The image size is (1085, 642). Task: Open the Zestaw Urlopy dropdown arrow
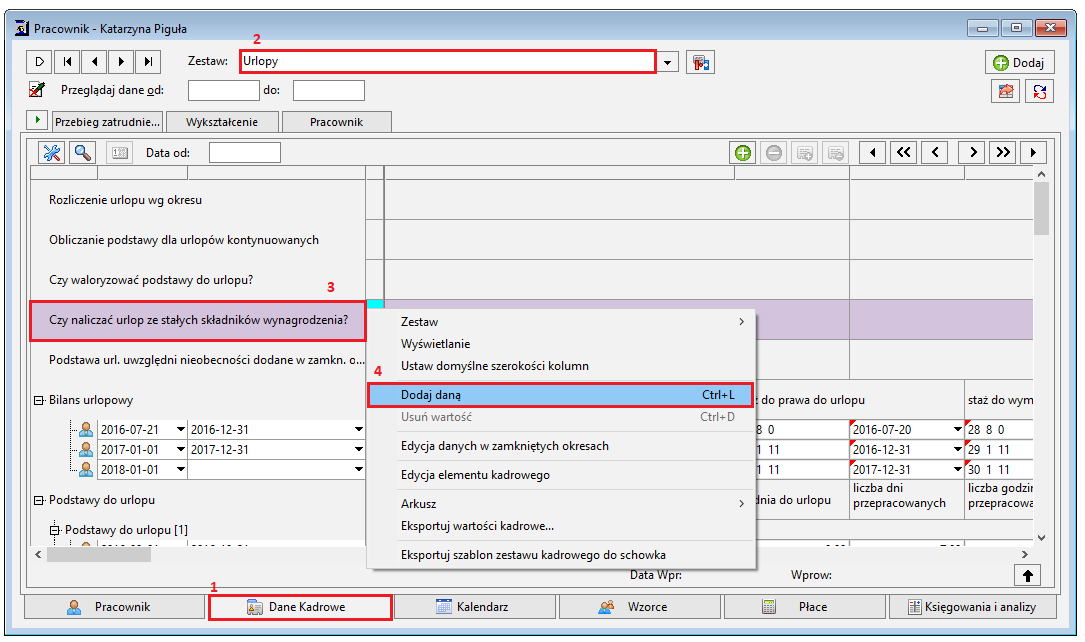(667, 62)
